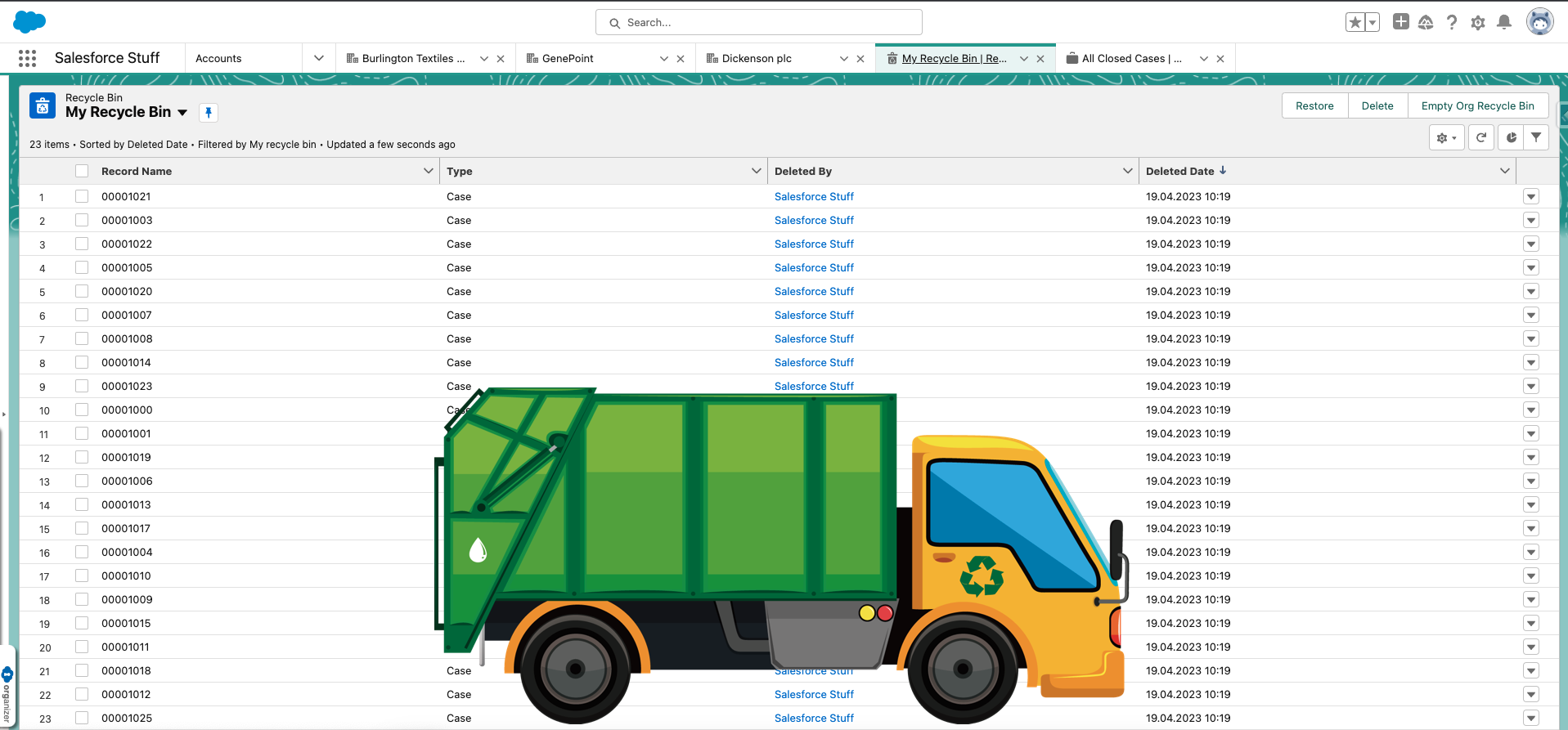1568x730 pixels.
Task: Close the My Recycle Bin tab
Action: (x=1040, y=59)
